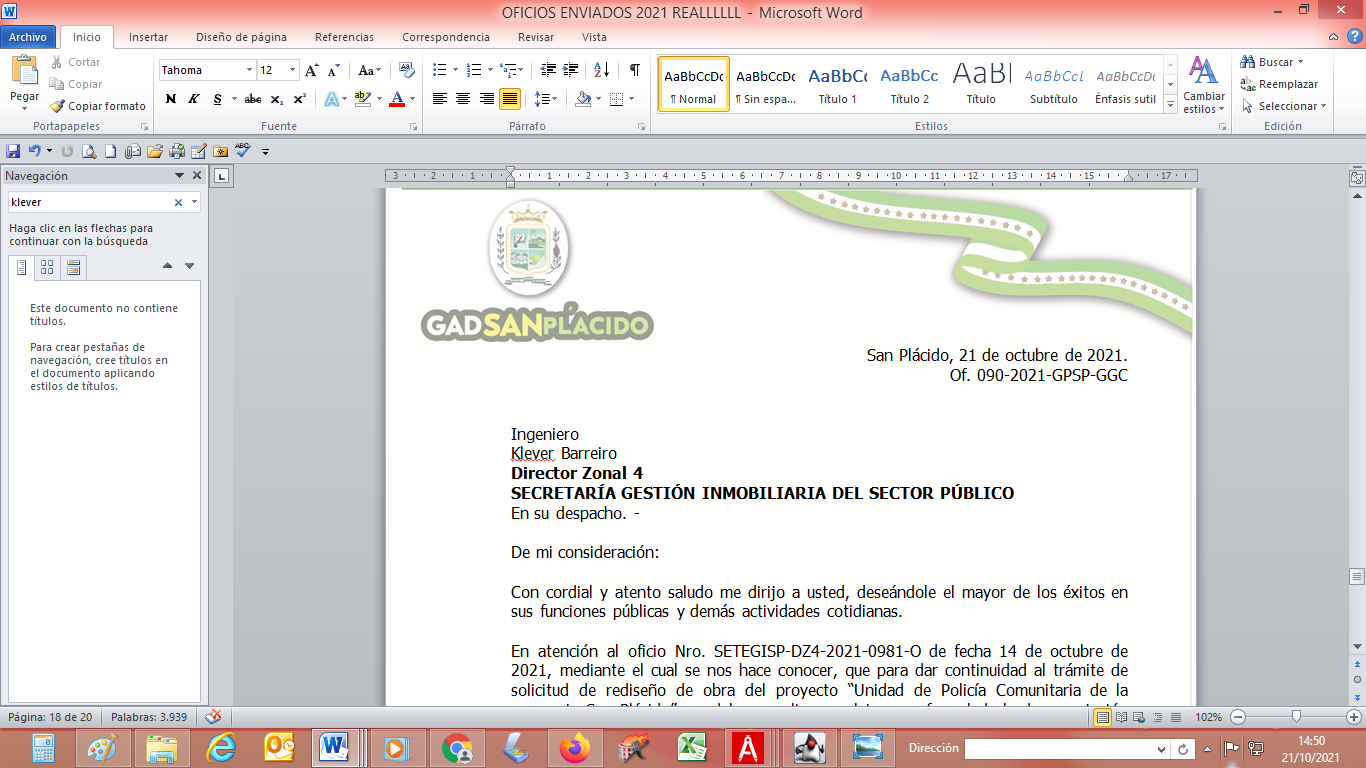Viewport: 1366px width, 768px height.
Task: Switch to the Insertar ribbon tab
Action: click(x=148, y=37)
